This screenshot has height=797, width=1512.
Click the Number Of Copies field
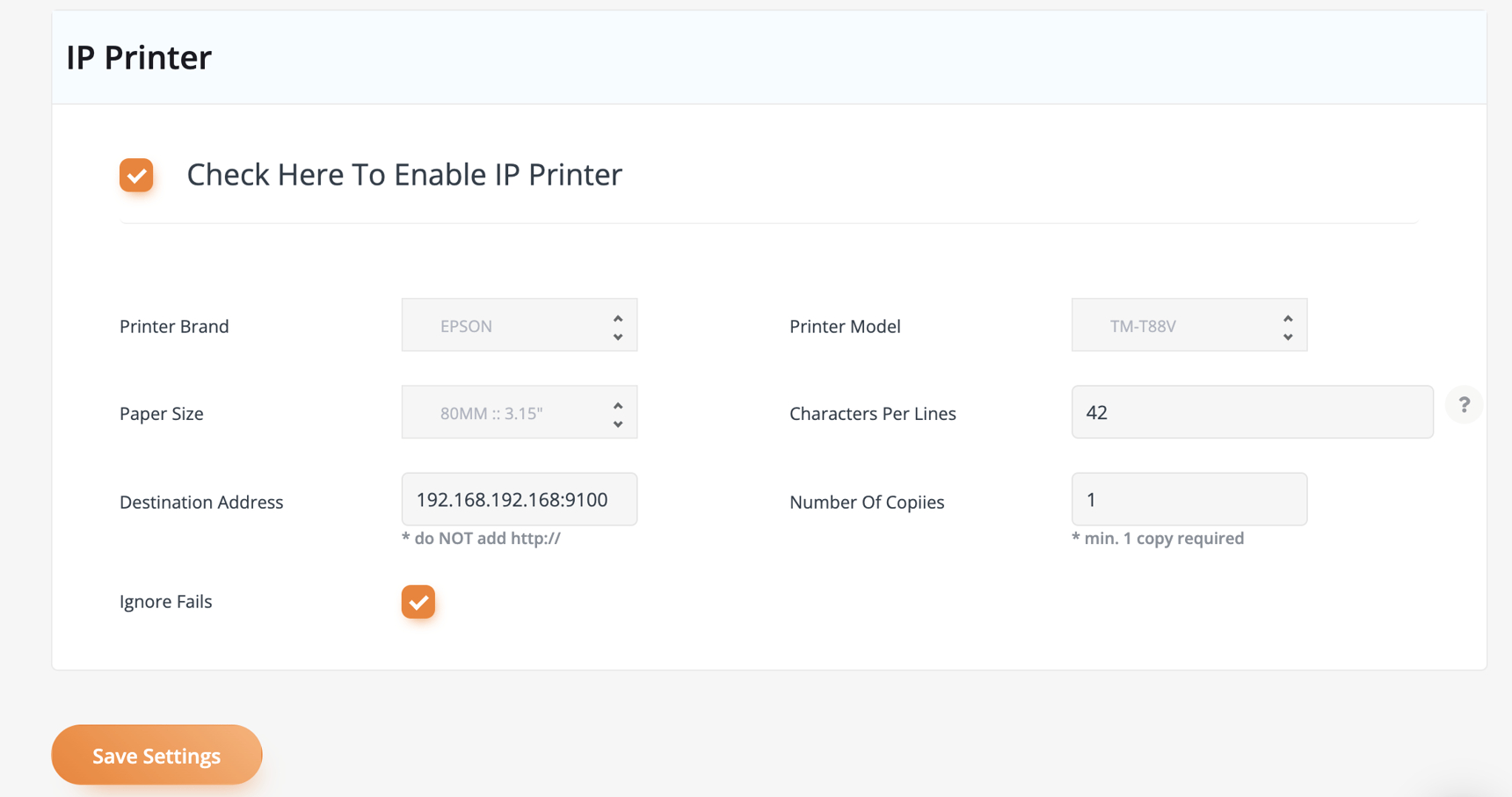[1189, 499]
